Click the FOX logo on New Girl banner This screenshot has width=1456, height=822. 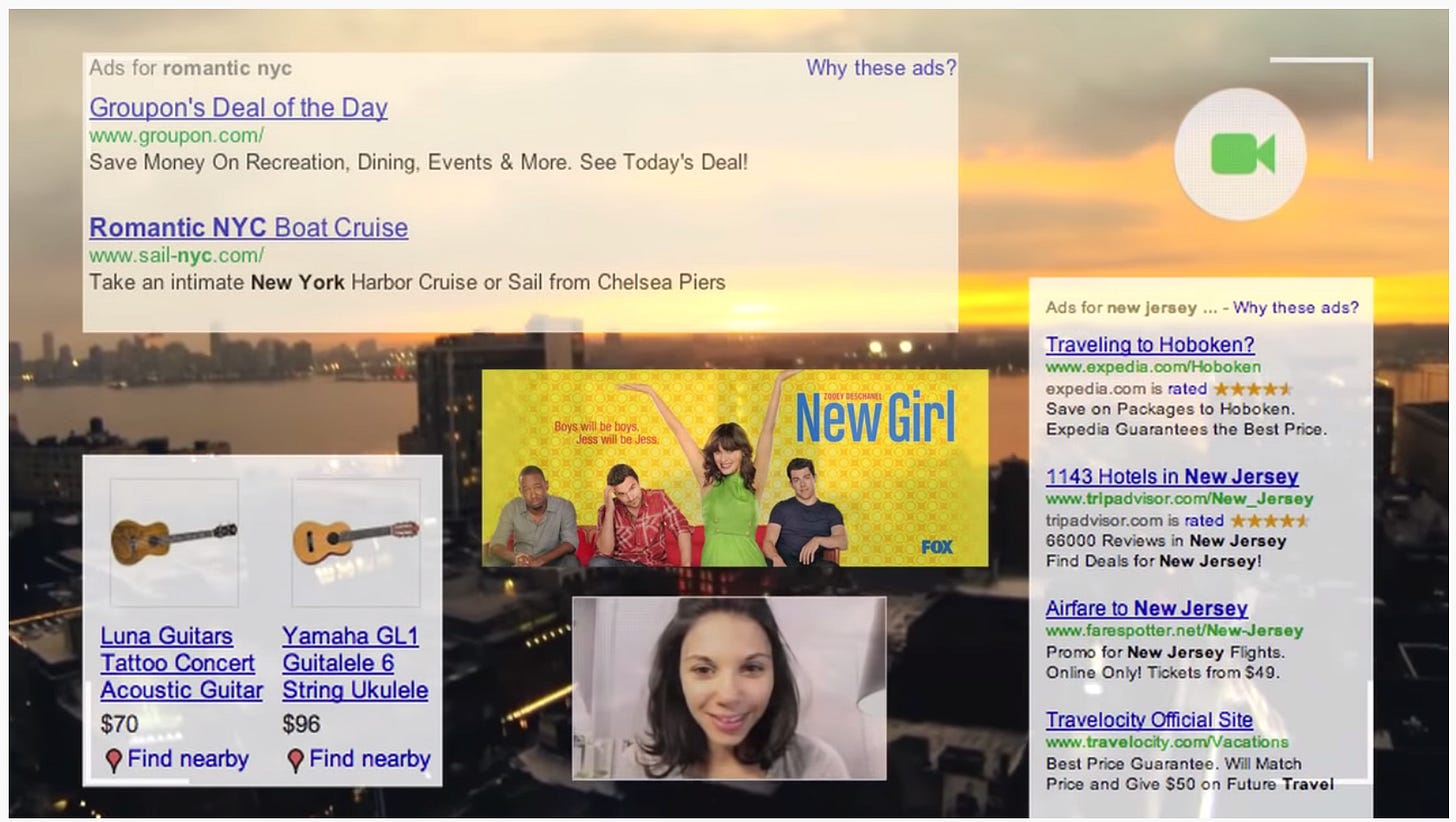(x=938, y=547)
